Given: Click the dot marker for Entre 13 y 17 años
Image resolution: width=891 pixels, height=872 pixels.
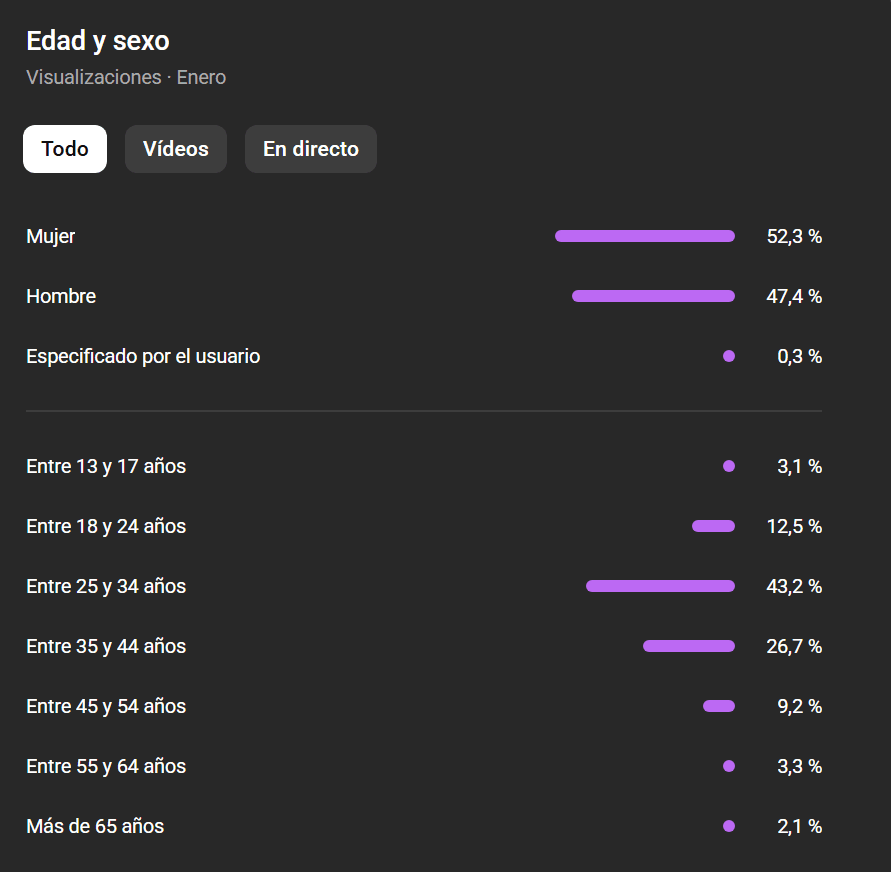Looking at the screenshot, I should (729, 465).
